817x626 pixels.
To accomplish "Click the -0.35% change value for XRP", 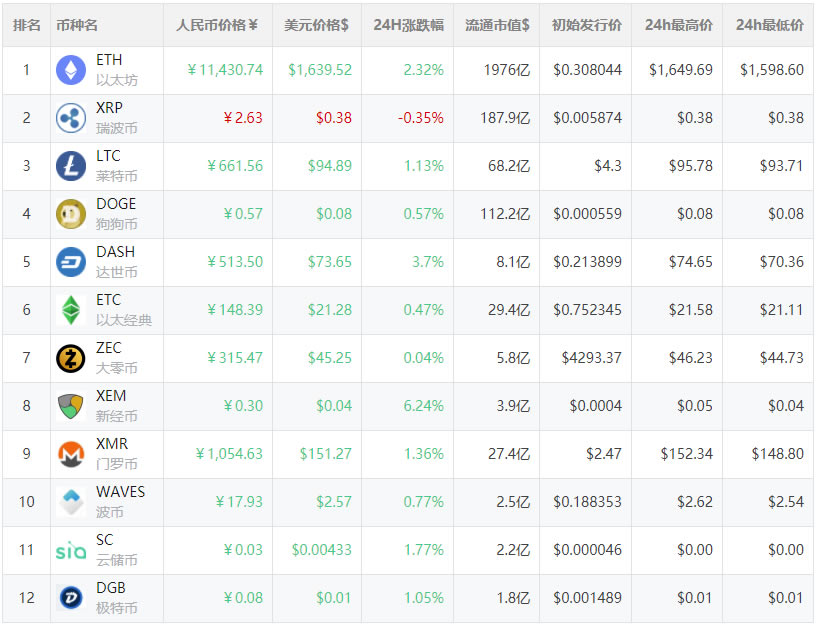I will pos(420,118).
